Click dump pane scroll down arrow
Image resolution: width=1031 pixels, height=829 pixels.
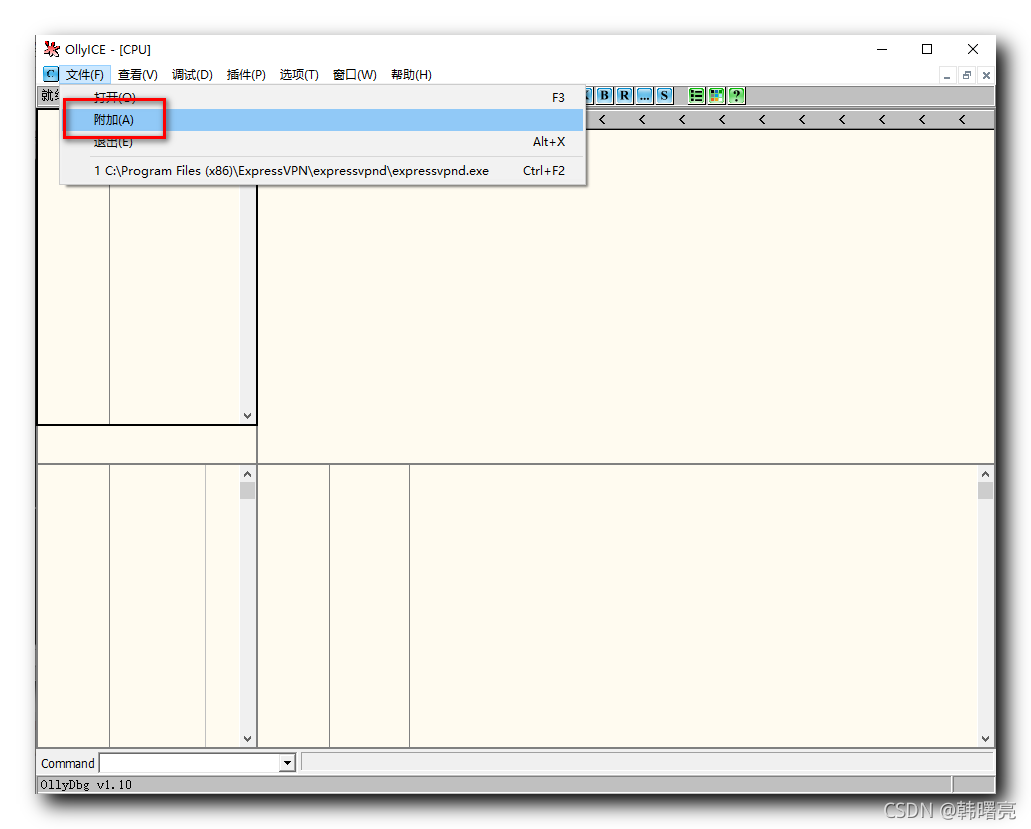(x=247, y=738)
